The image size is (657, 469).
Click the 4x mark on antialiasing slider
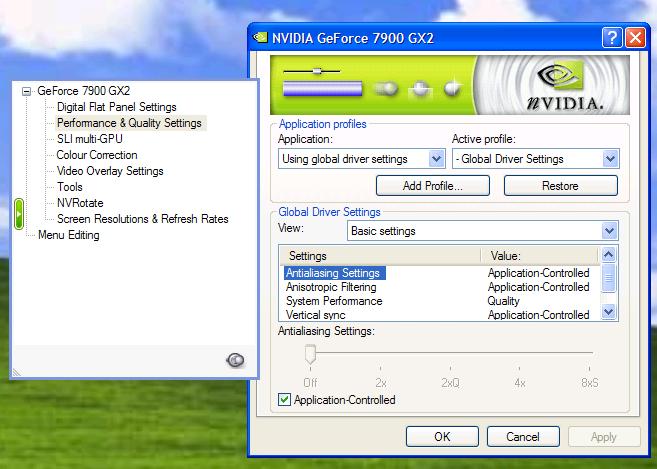click(520, 383)
